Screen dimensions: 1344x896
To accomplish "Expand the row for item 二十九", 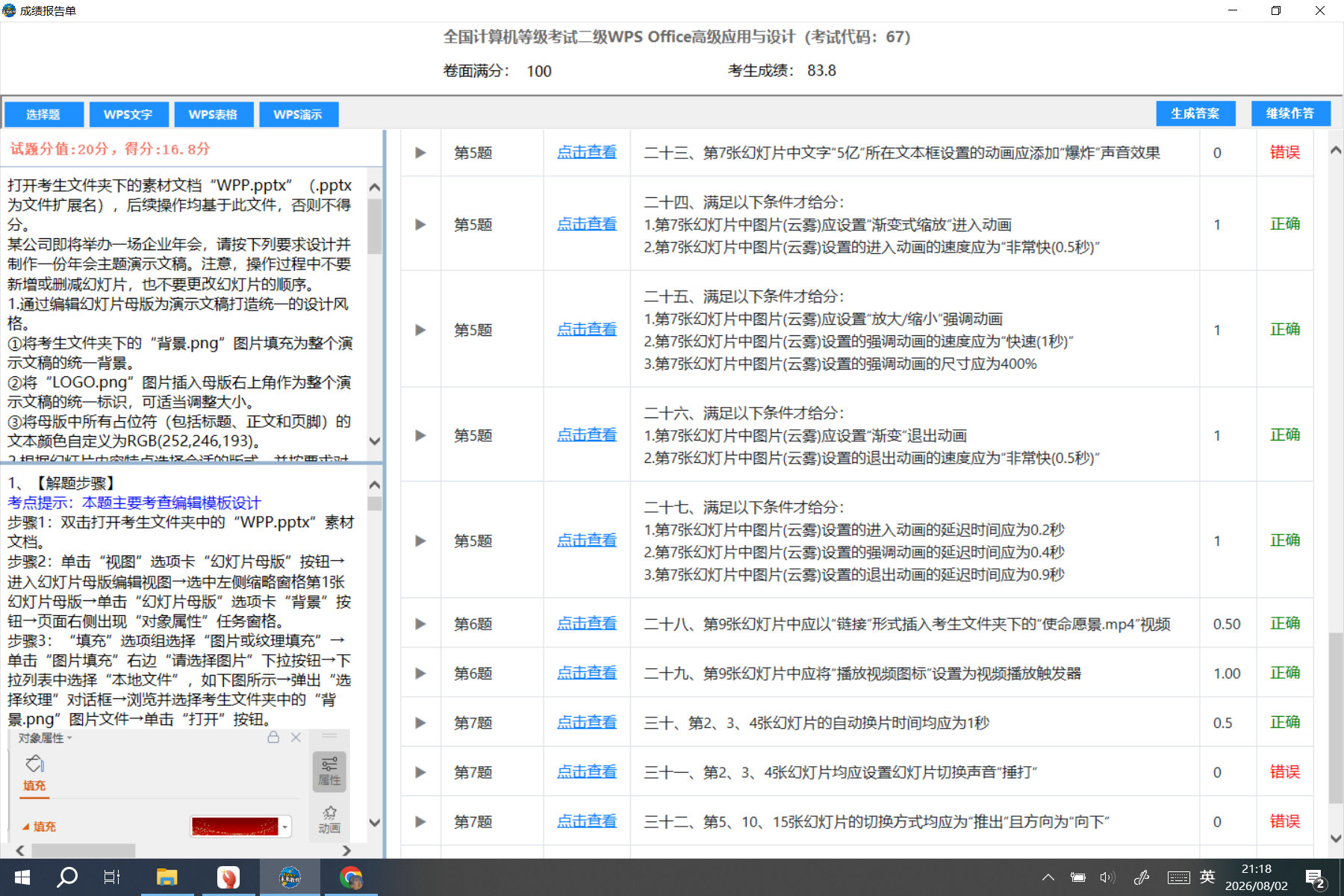I will click(420, 673).
